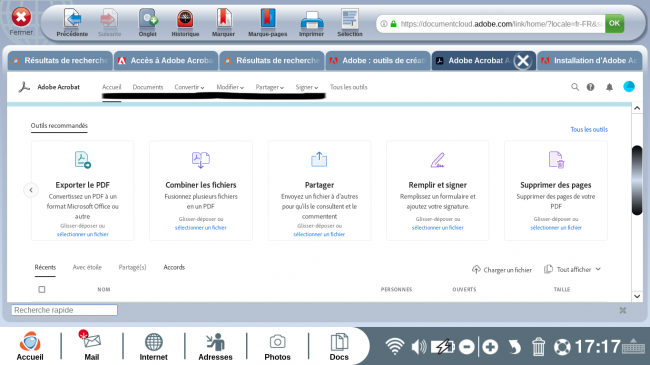Expand the Tout afficher dropdown
Image resolution: width=650 pixels, height=365 pixels.
(x=572, y=270)
